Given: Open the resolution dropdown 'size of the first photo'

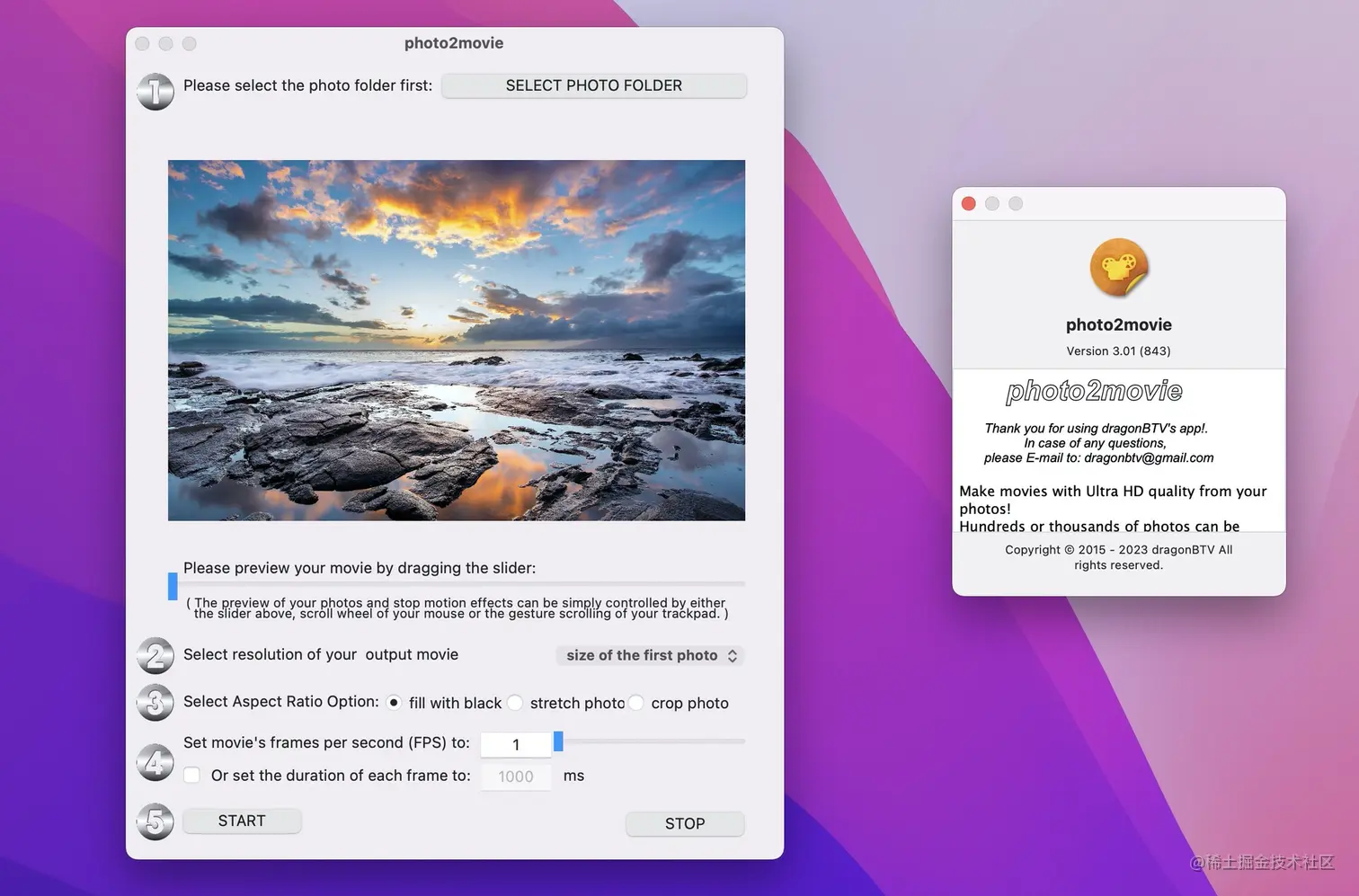Looking at the screenshot, I should click(650, 655).
